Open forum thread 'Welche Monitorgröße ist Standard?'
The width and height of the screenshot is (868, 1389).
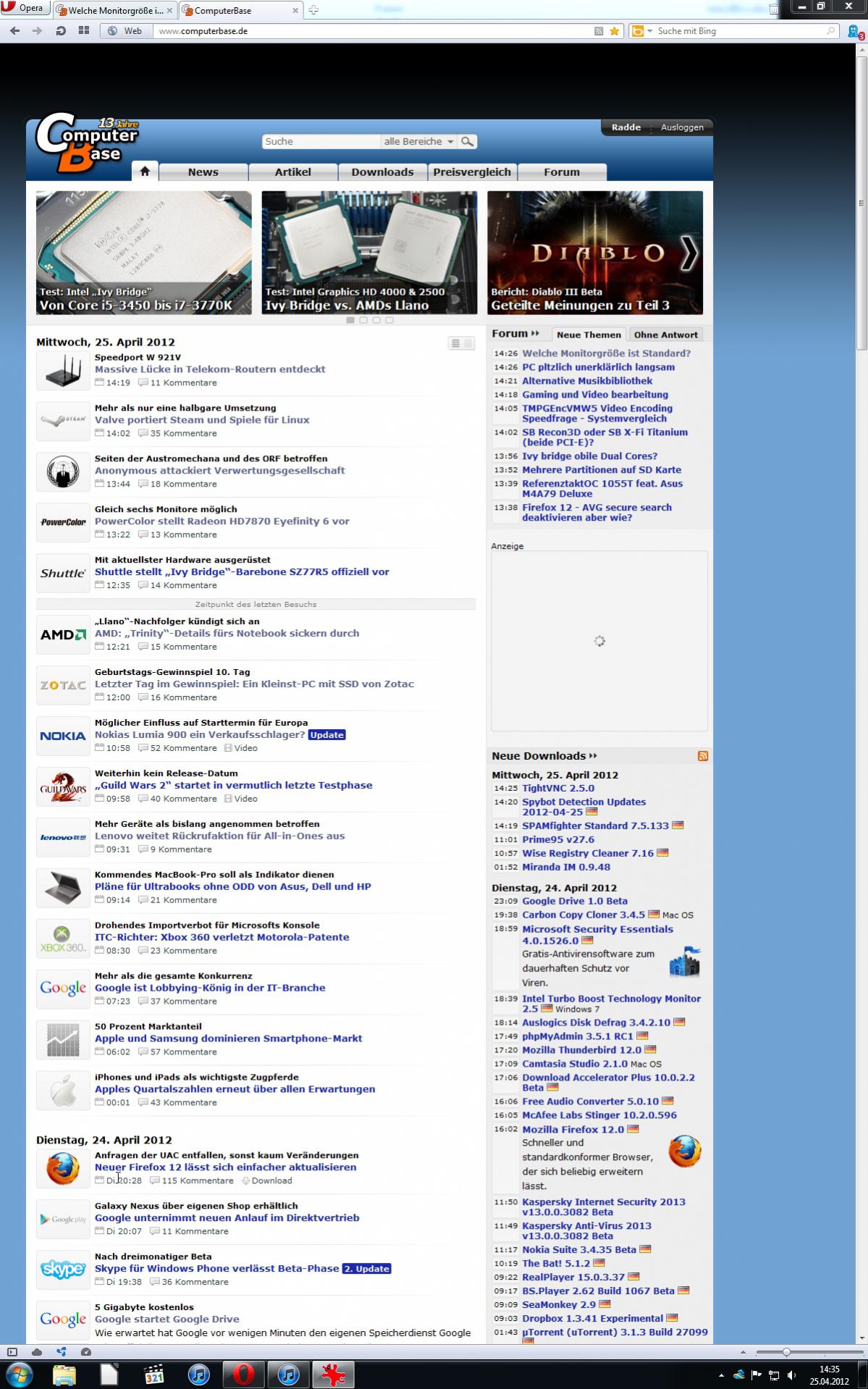click(606, 353)
